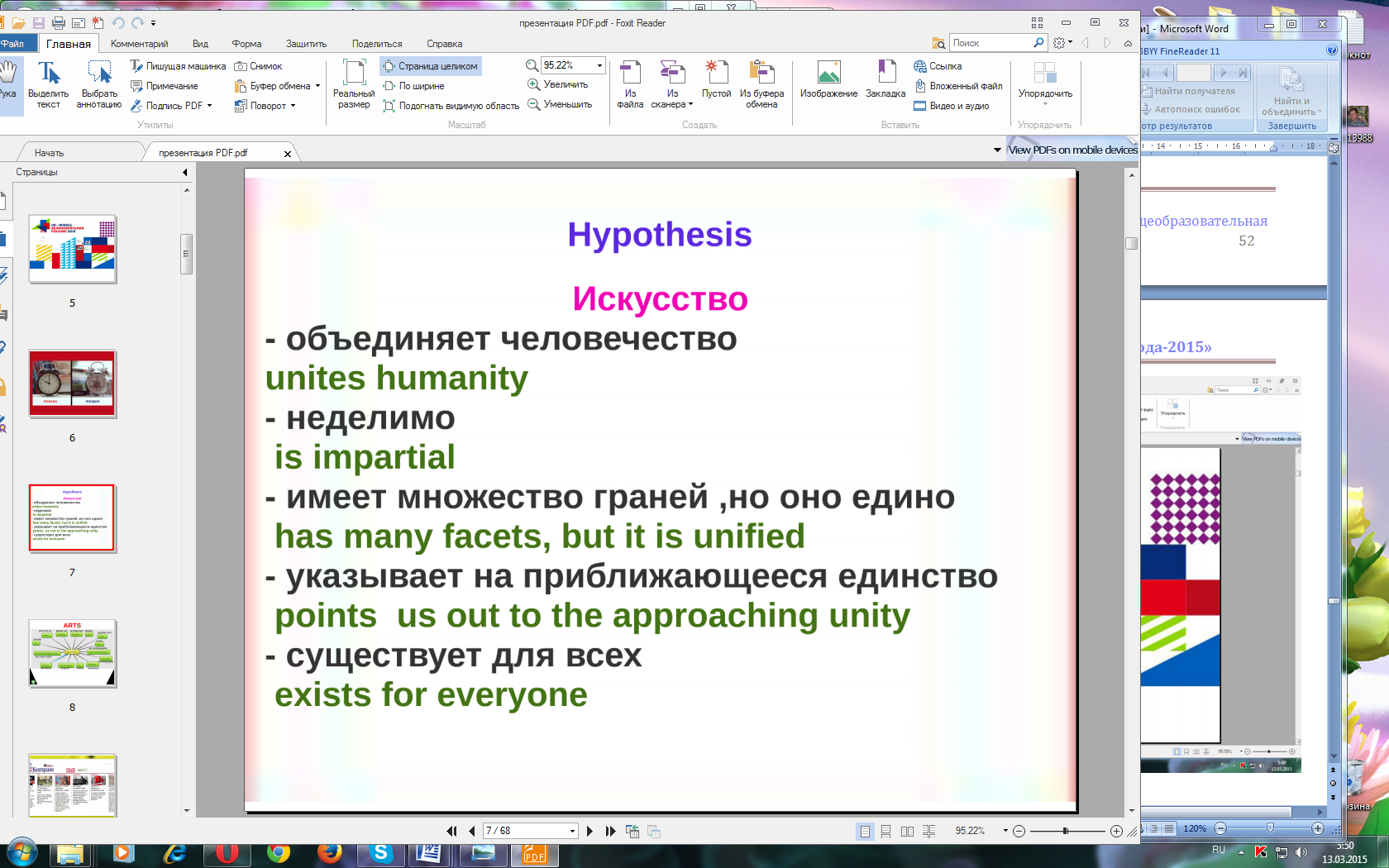Click Завершить in Word window
The image size is (1389, 868).
point(1291,126)
